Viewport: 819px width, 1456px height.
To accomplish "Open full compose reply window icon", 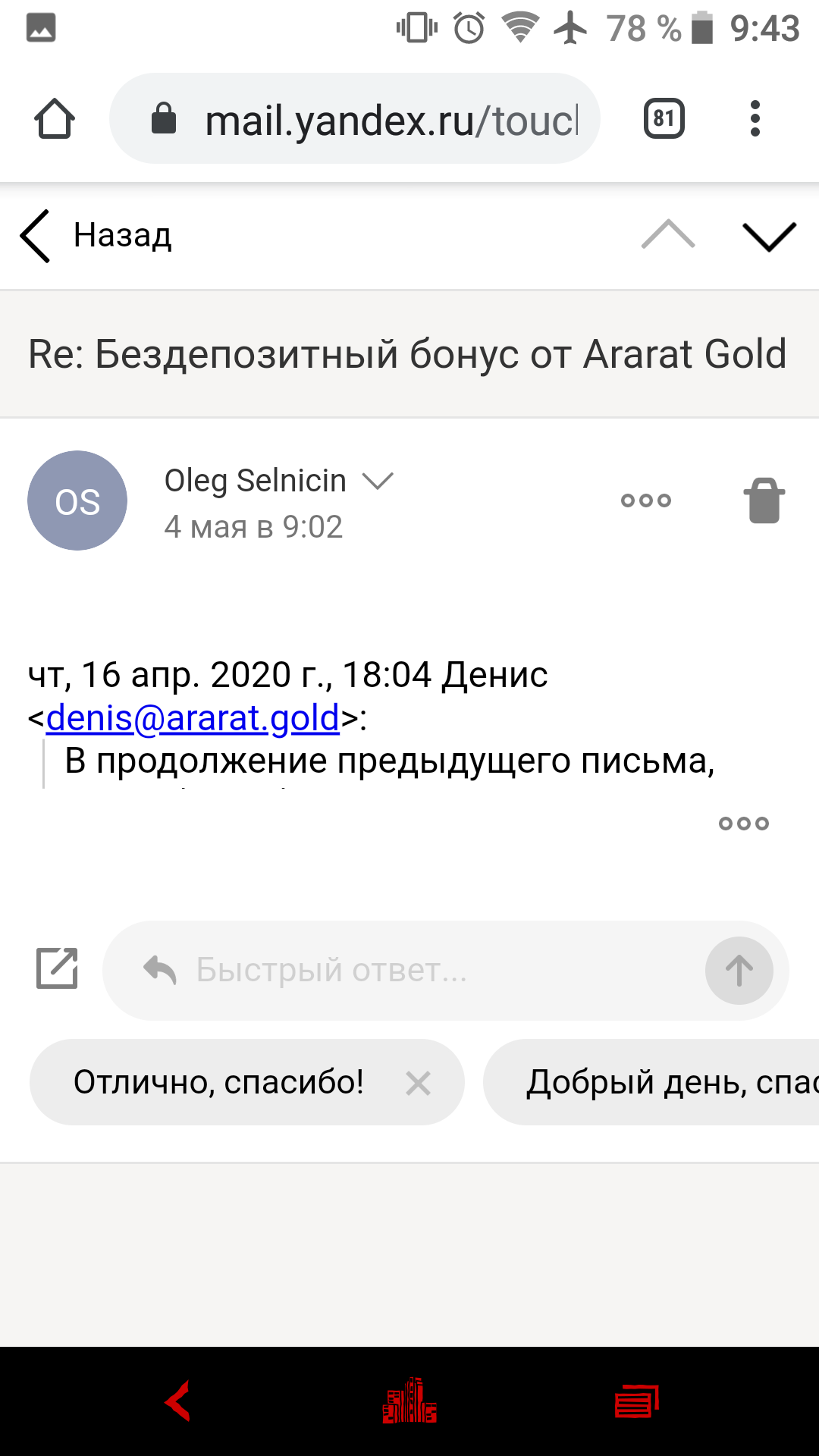I will point(58,969).
